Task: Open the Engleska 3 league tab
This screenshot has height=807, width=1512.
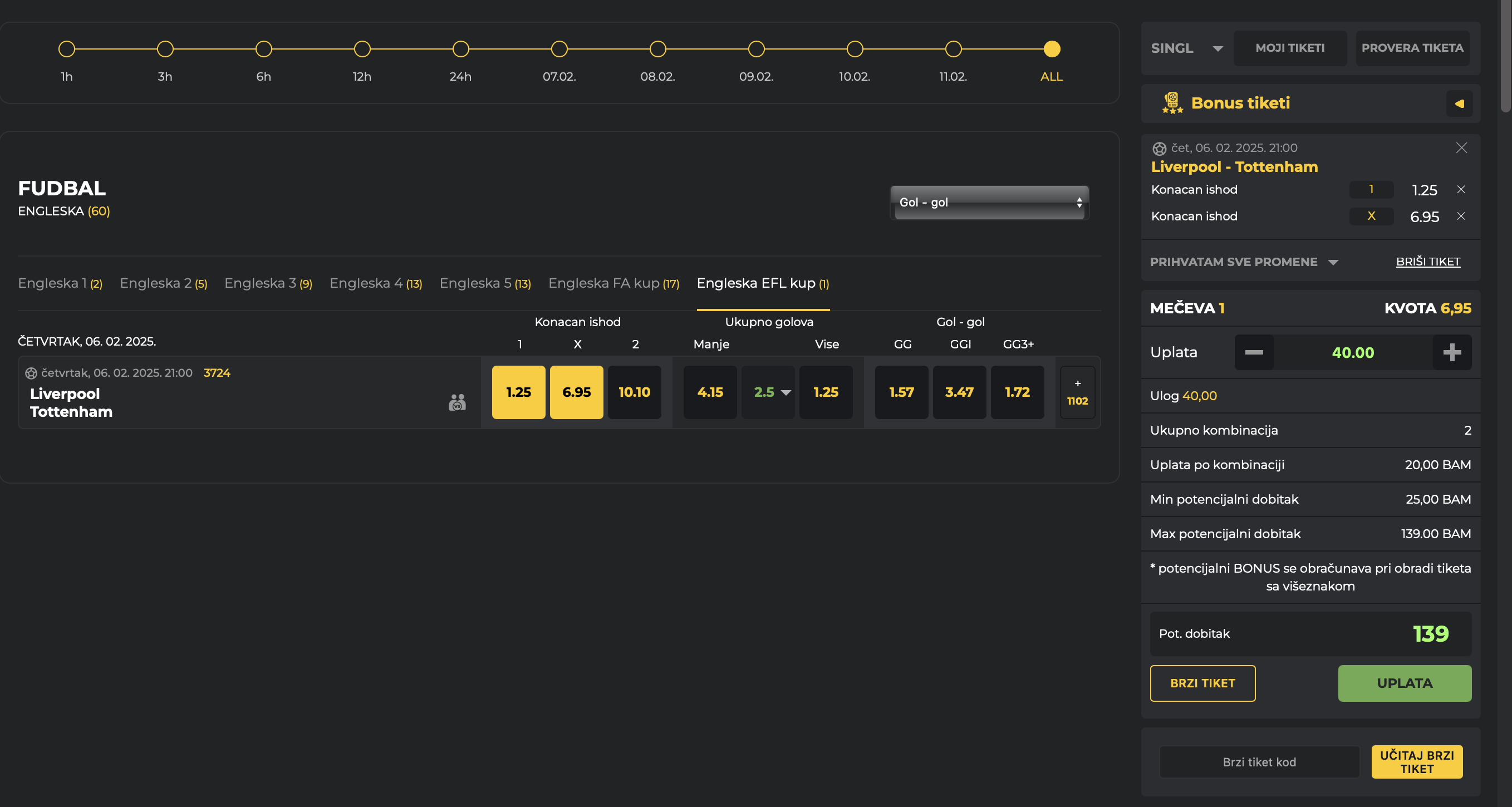Action: point(268,283)
